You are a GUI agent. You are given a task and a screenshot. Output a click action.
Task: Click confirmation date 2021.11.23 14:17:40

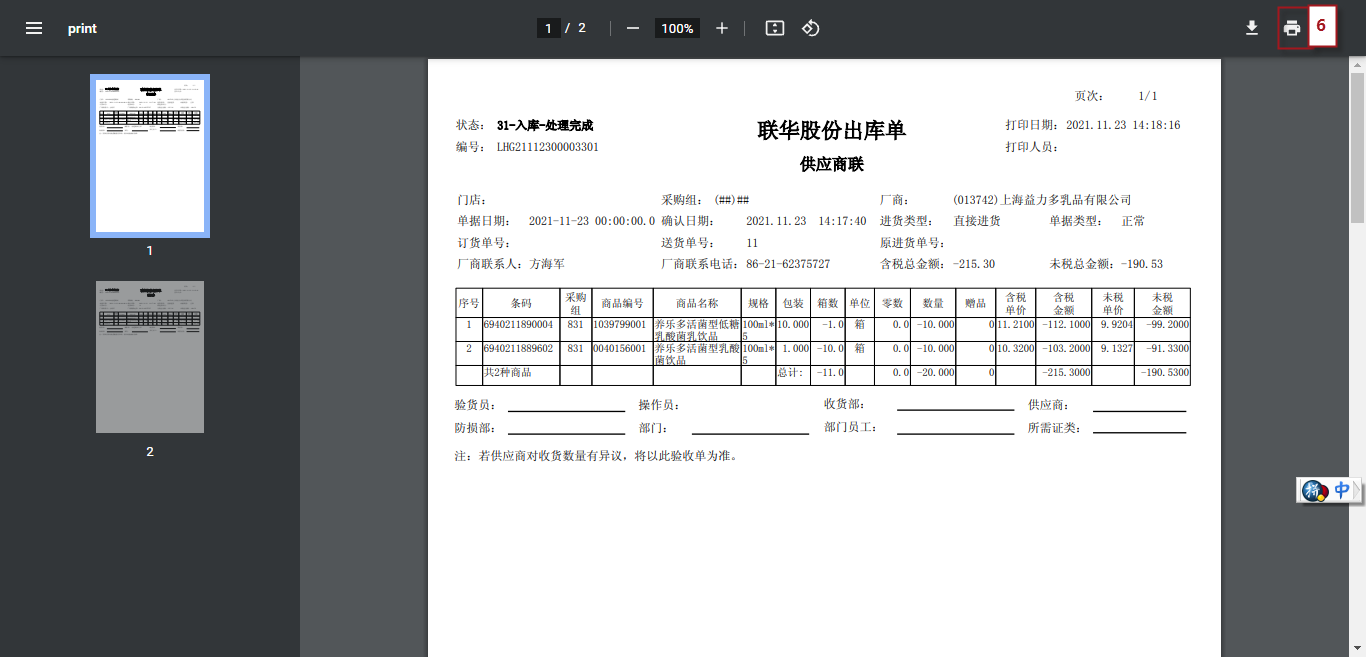pos(806,221)
